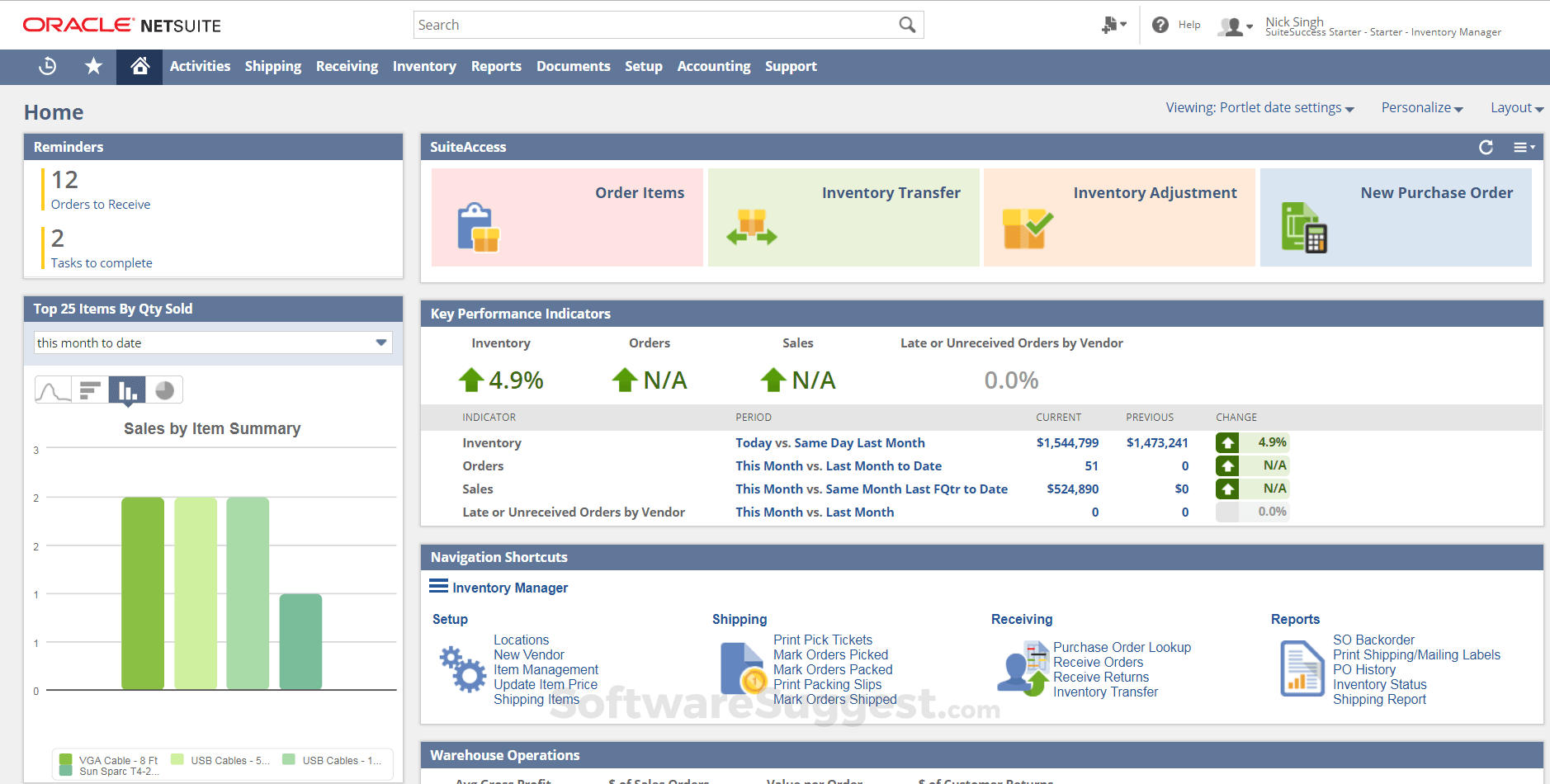This screenshot has width=1550, height=784.
Task: Click the Orders to Receive reminder
Action: click(100, 204)
